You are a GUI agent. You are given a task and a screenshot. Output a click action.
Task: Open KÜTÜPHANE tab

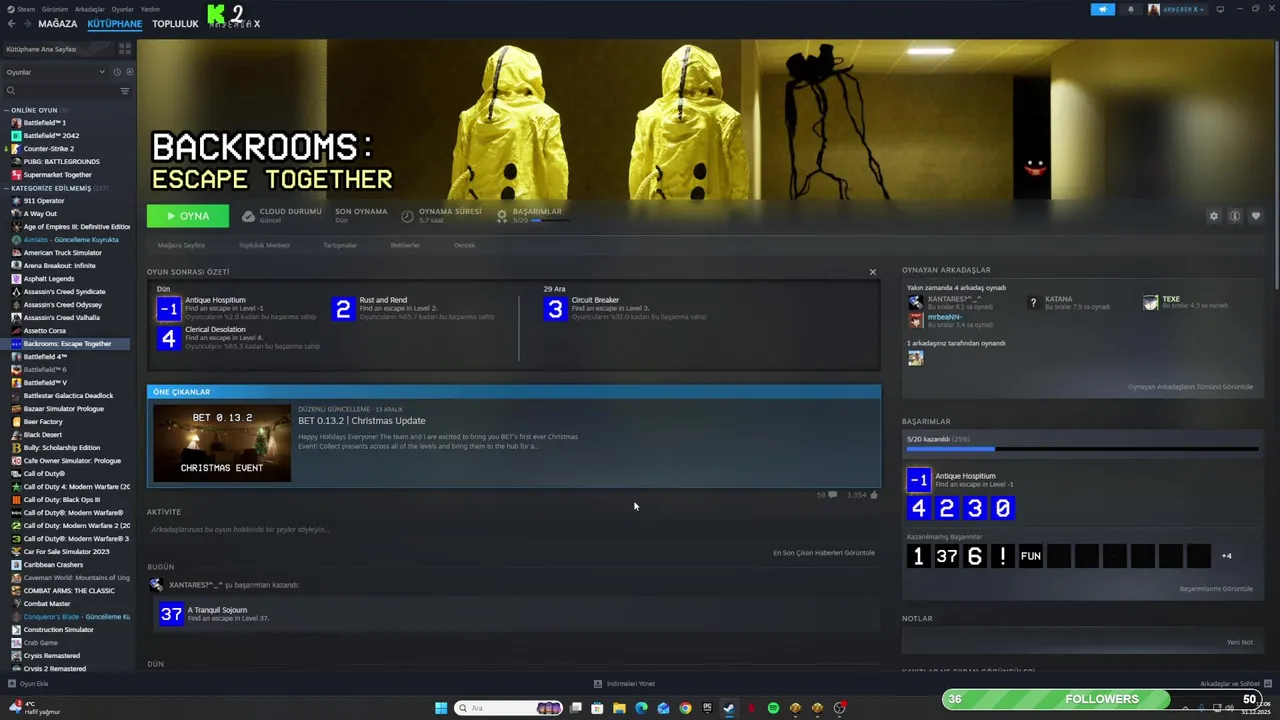[114, 24]
